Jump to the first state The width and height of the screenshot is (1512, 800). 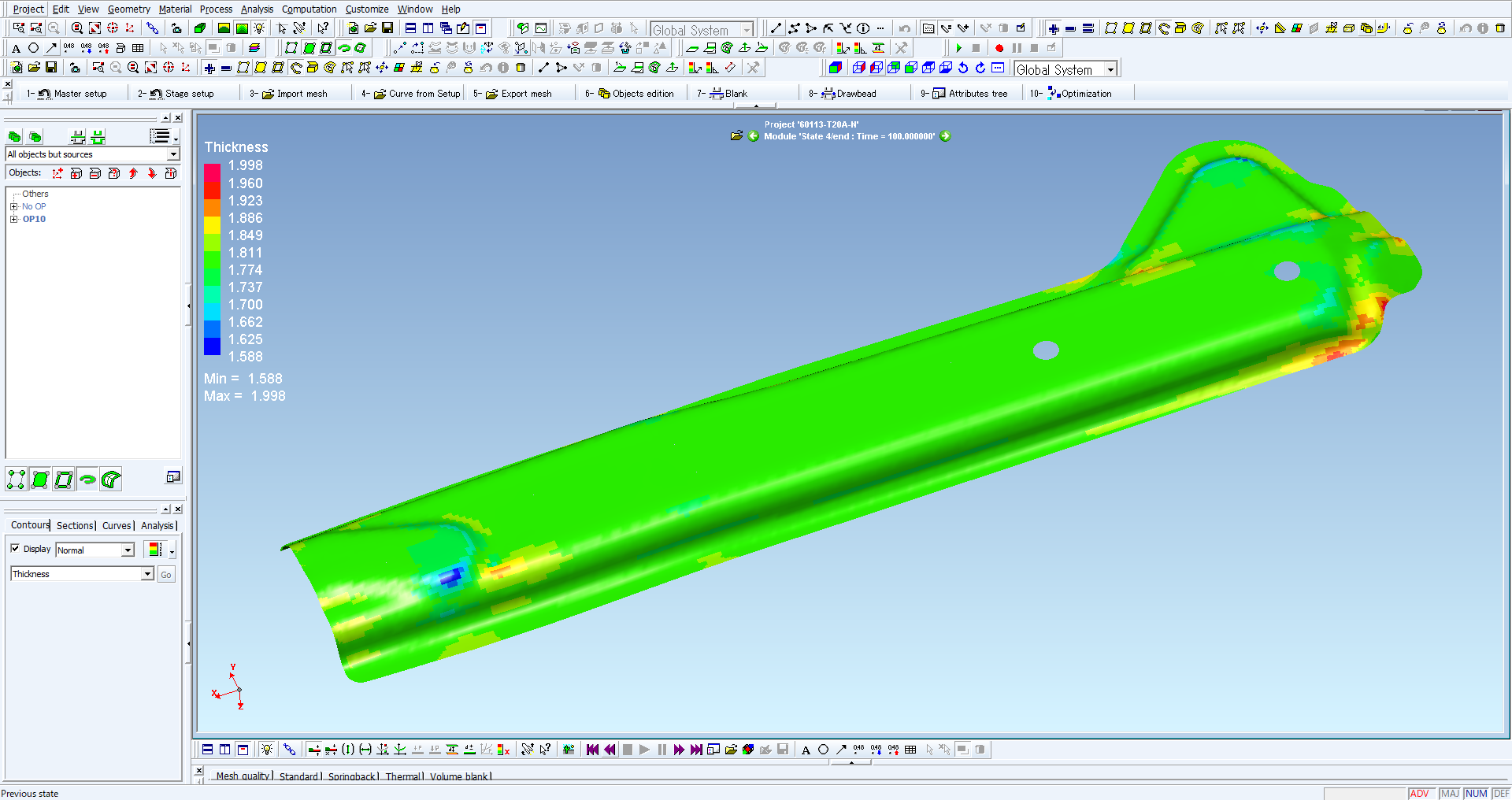[592, 750]
